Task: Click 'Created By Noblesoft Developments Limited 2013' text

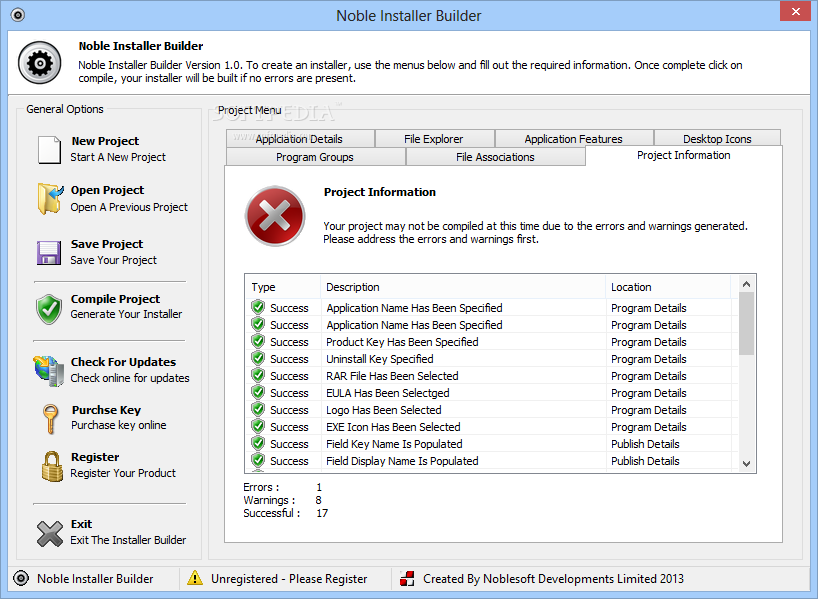Action: coord(554,579)
